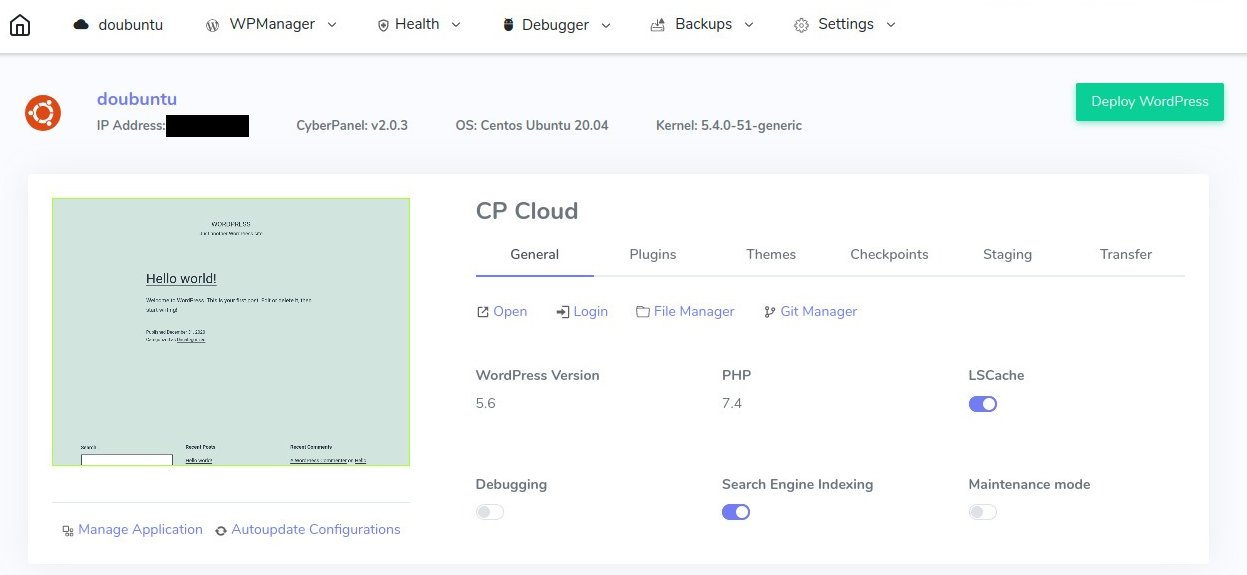Click the CP Cloud site title
This screenshot has height=575, width=1247.
tap(527, 211)
